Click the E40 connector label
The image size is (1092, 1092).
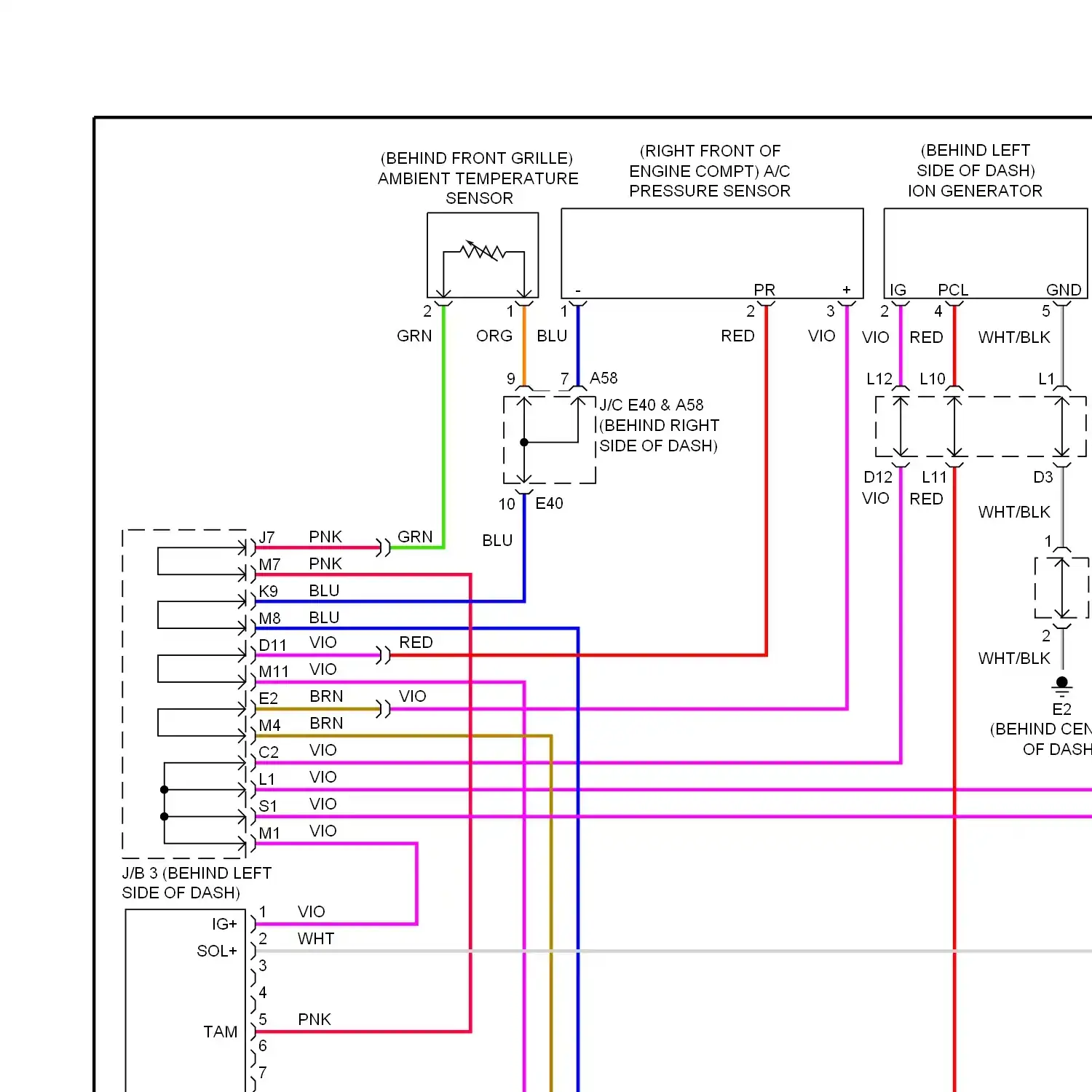point(549,503)
